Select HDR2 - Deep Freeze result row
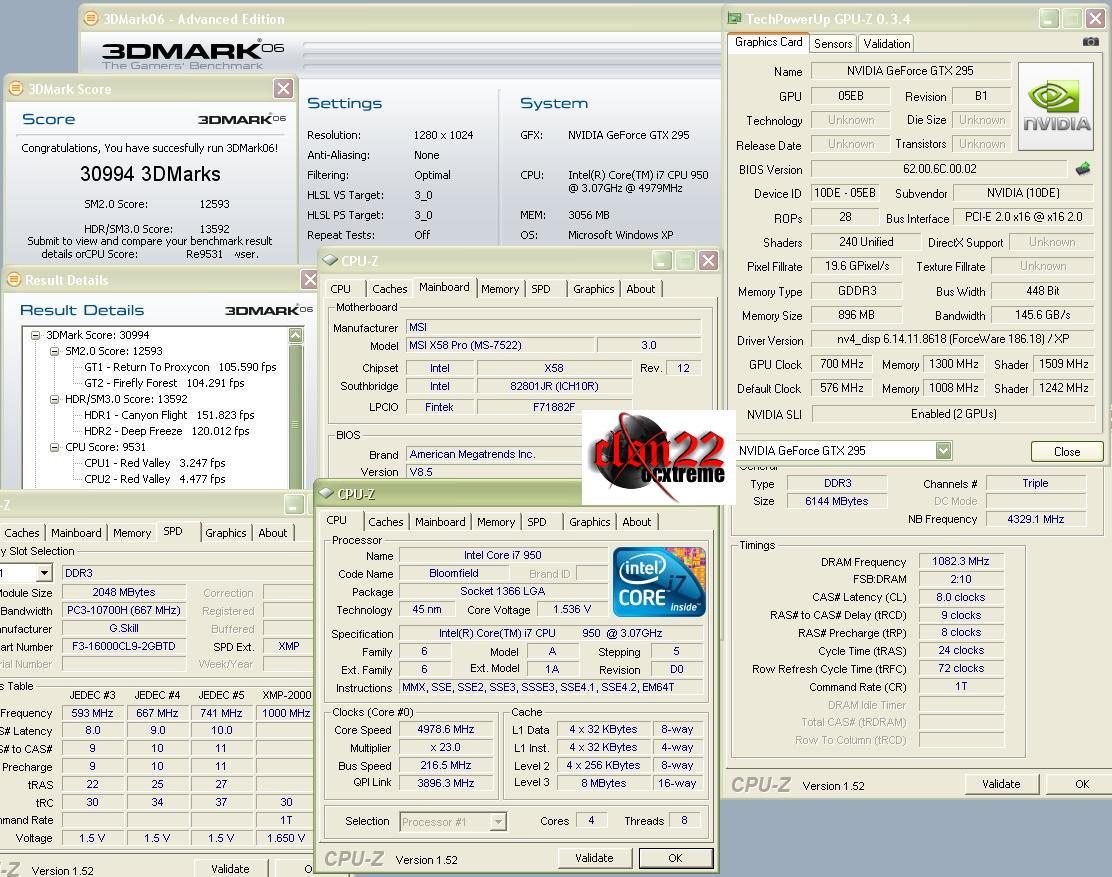1112x877 pixels. [167, 431]
